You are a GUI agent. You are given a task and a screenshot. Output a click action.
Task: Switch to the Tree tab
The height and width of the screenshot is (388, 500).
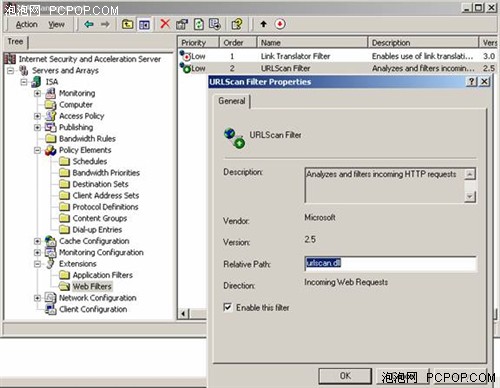click(x=15, y=42)
